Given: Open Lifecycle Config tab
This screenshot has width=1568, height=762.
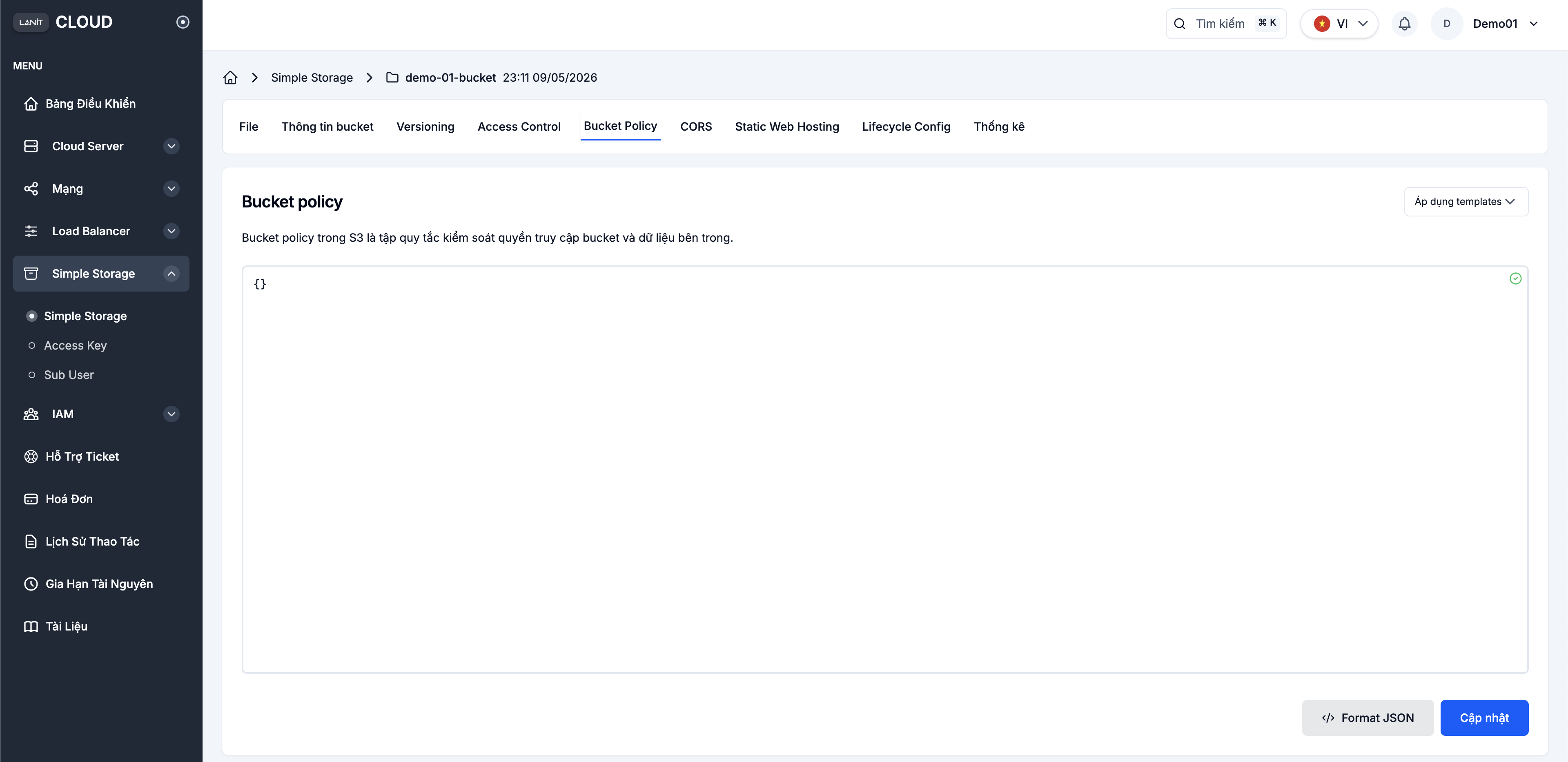Looking at the screenshot, I should coord(906,127).
